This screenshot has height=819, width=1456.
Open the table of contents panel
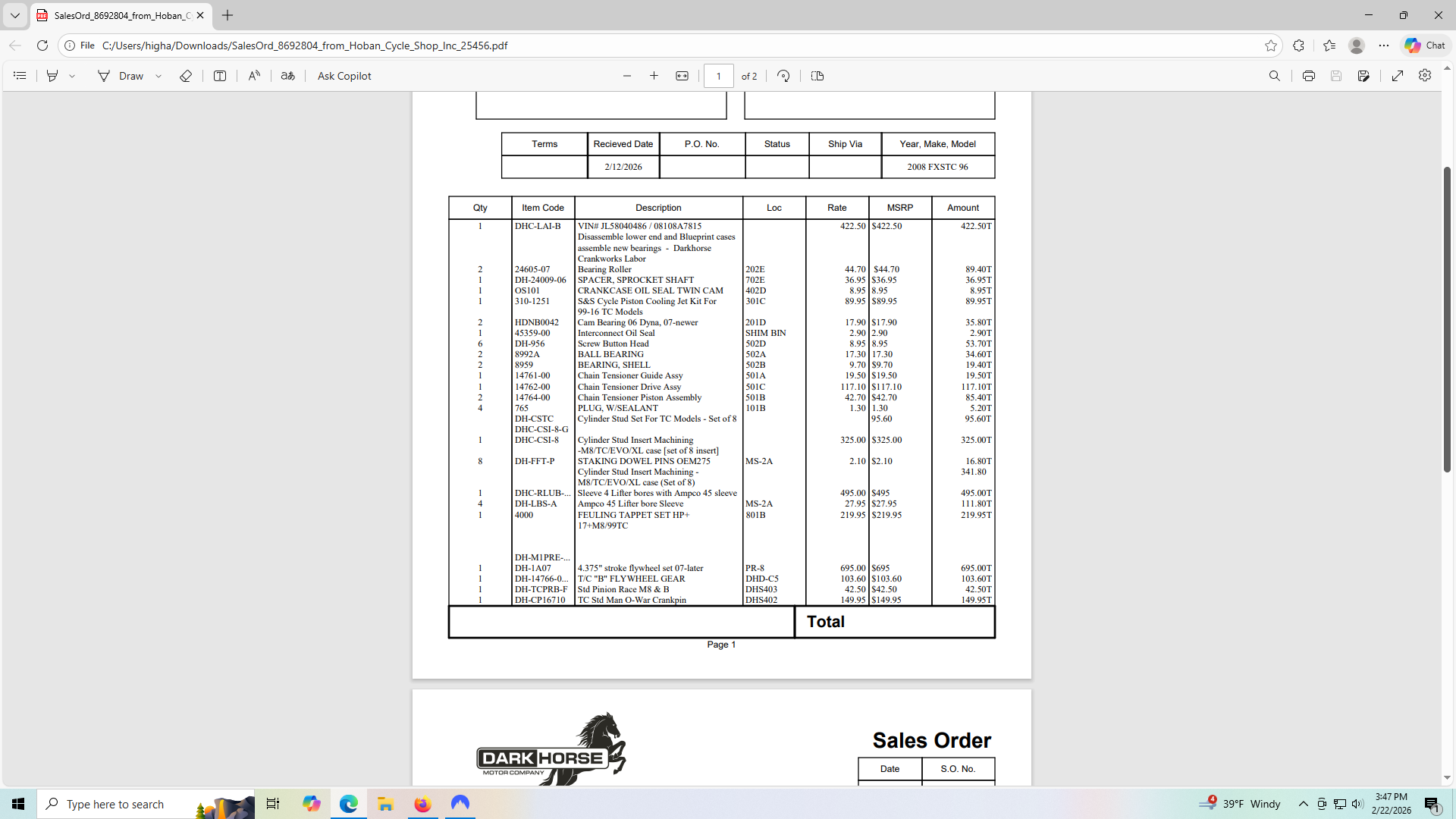pyautogui.click(x=20, y=76)
